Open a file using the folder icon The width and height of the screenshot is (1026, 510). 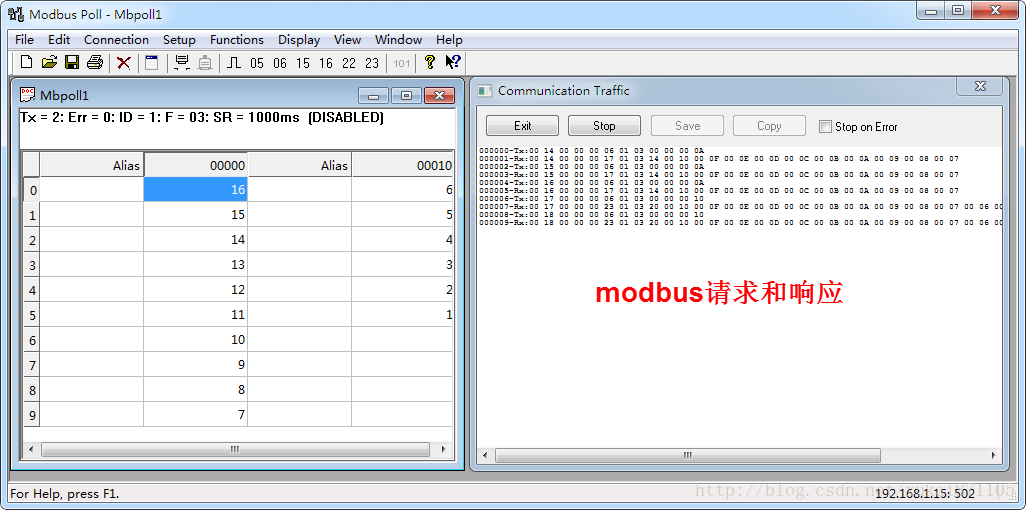click(x=49, y=63)
